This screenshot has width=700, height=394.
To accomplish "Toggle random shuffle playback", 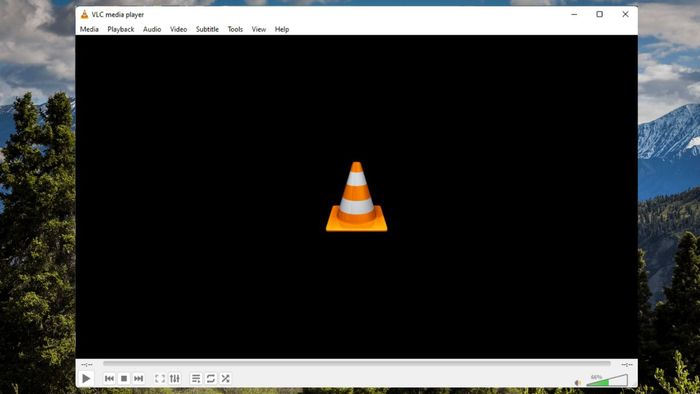I will [225, 378].
